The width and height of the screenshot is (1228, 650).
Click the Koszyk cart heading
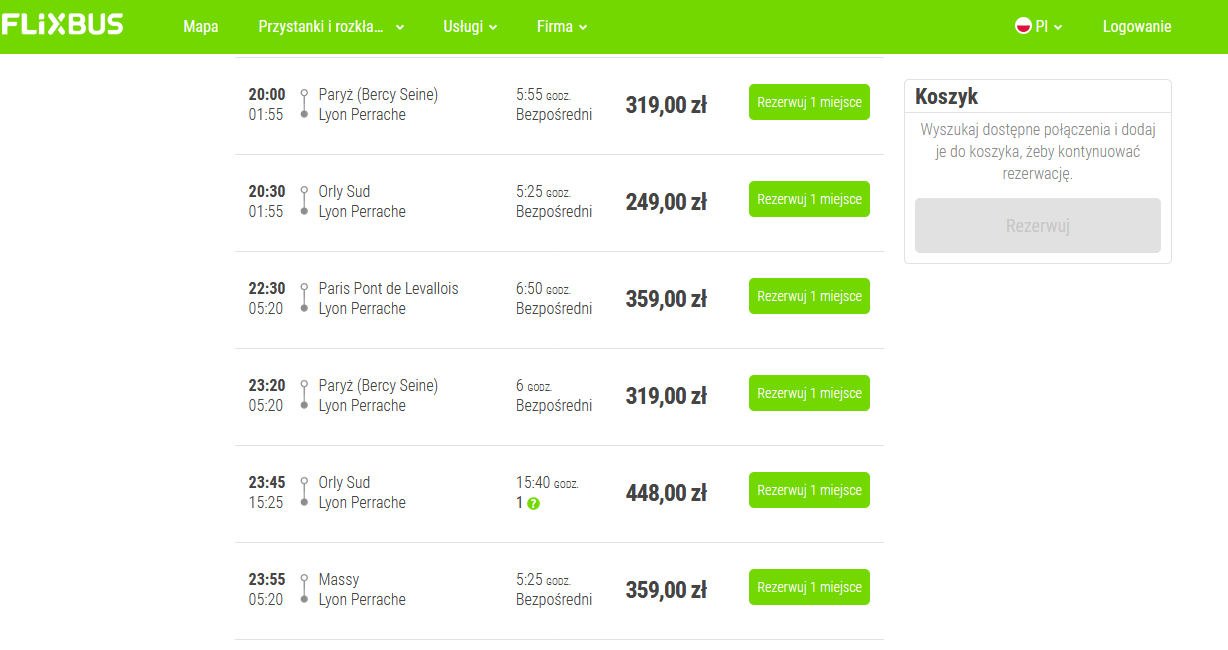tap(946, 97)
